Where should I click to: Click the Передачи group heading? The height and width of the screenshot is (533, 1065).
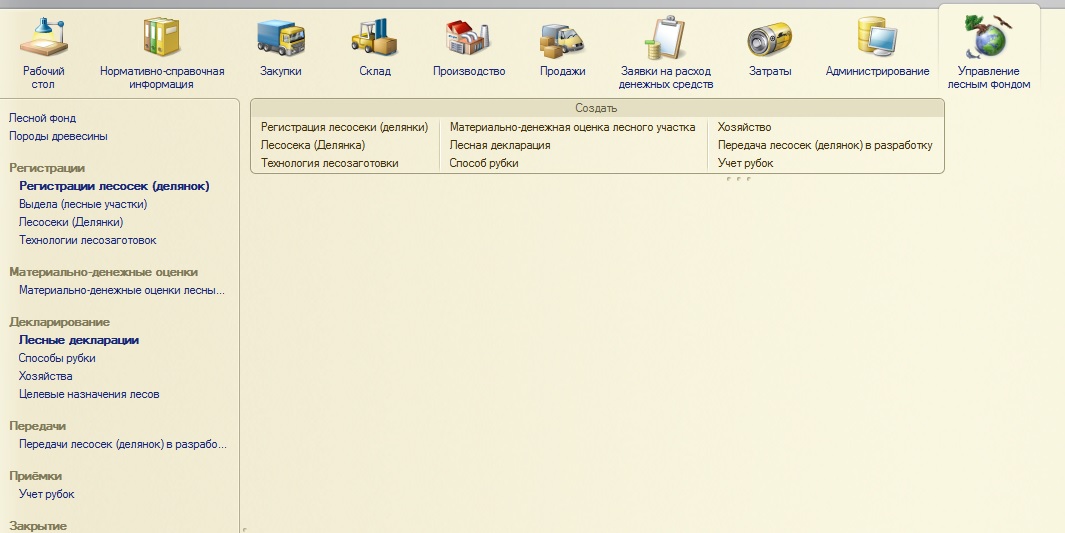37,426
